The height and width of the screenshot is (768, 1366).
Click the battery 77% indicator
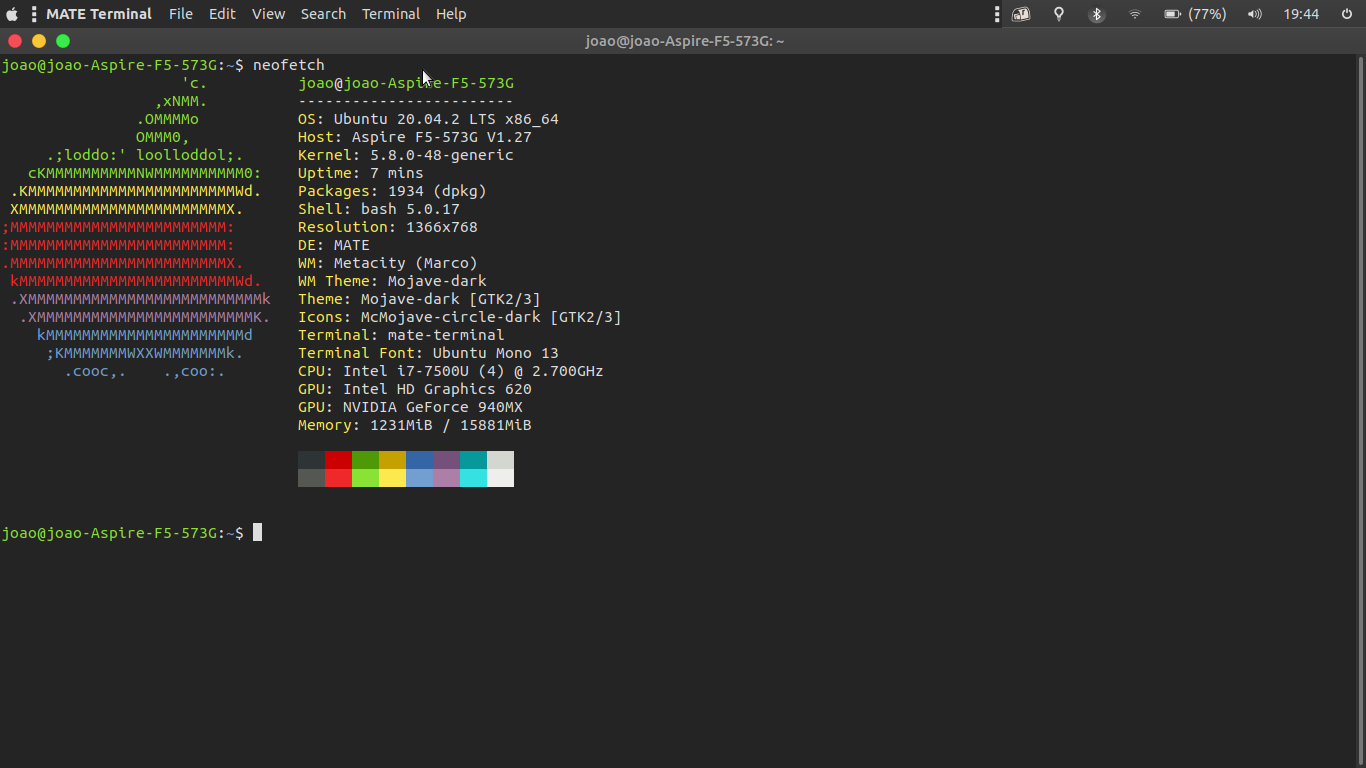point(1195,14)
